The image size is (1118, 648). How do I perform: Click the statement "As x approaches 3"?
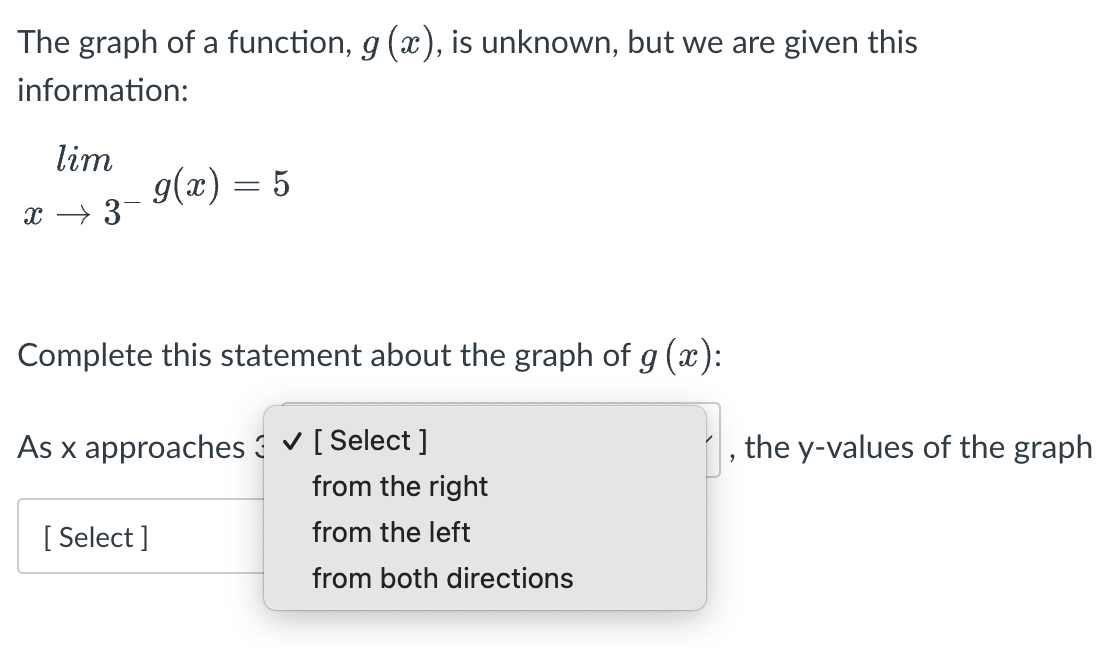141,448
